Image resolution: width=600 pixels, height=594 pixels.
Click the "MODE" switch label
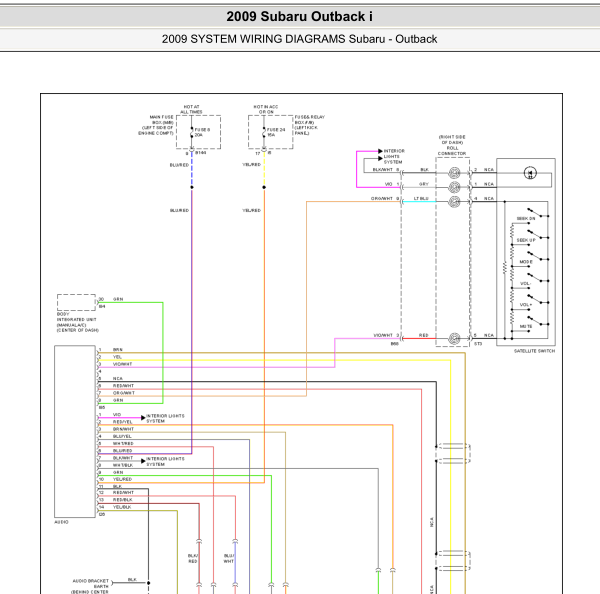(526, 262)
